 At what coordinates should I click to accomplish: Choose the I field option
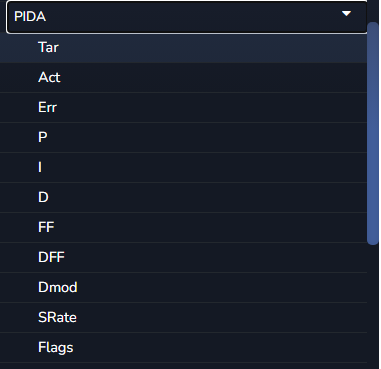coord(183,168)
